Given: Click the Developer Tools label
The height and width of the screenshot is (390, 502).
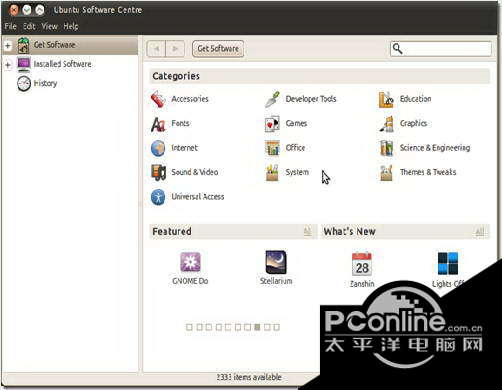Looking at the screenshot, I should [311, 99].
